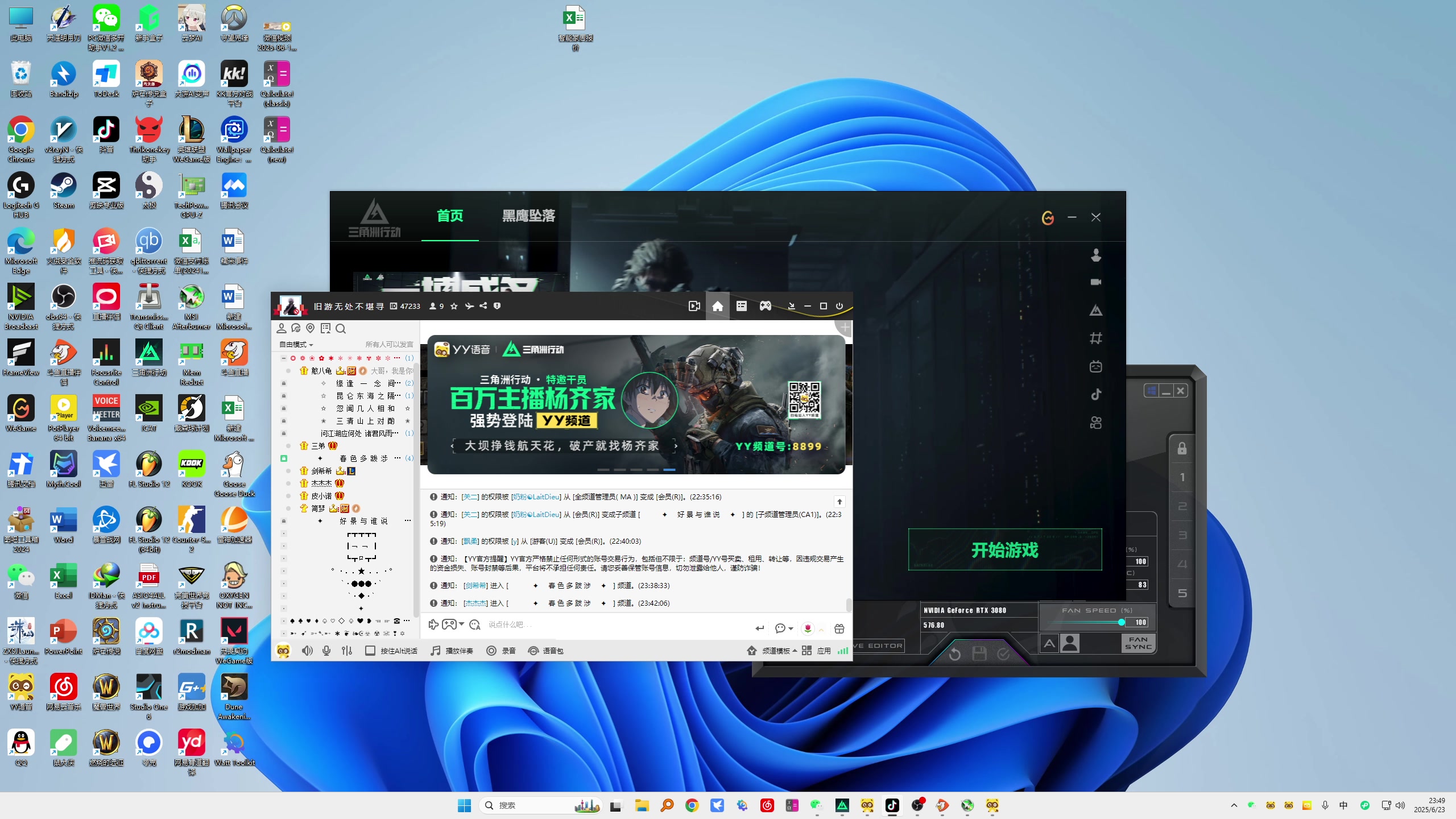Click 录音 record option

(501, 651)
